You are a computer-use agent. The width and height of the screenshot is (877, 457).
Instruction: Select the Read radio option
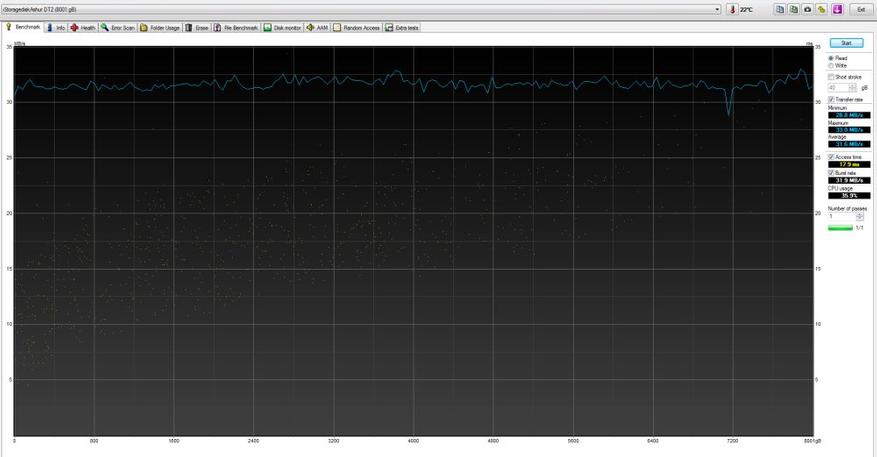pyautogui.click(x=837, y=58)
